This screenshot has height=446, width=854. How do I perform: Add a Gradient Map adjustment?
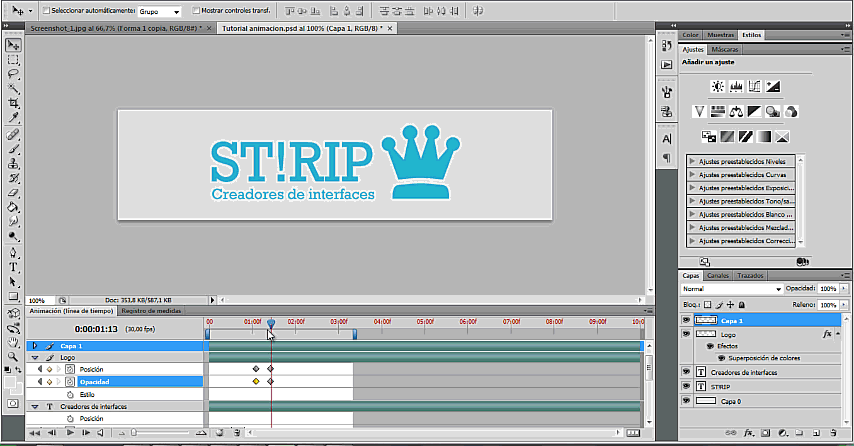point(764,137)
